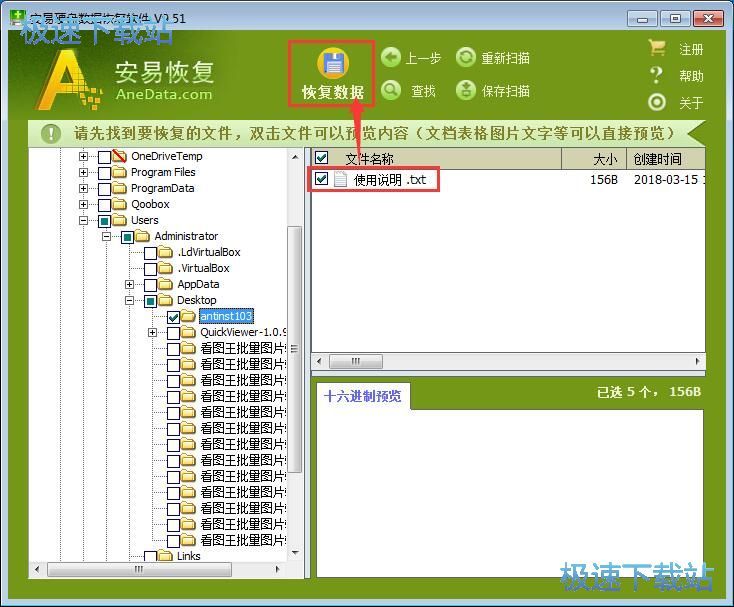Click the 重新扫描 rescan icon
The width and height of the screenshot is (734, 607).
coord(465,58)
